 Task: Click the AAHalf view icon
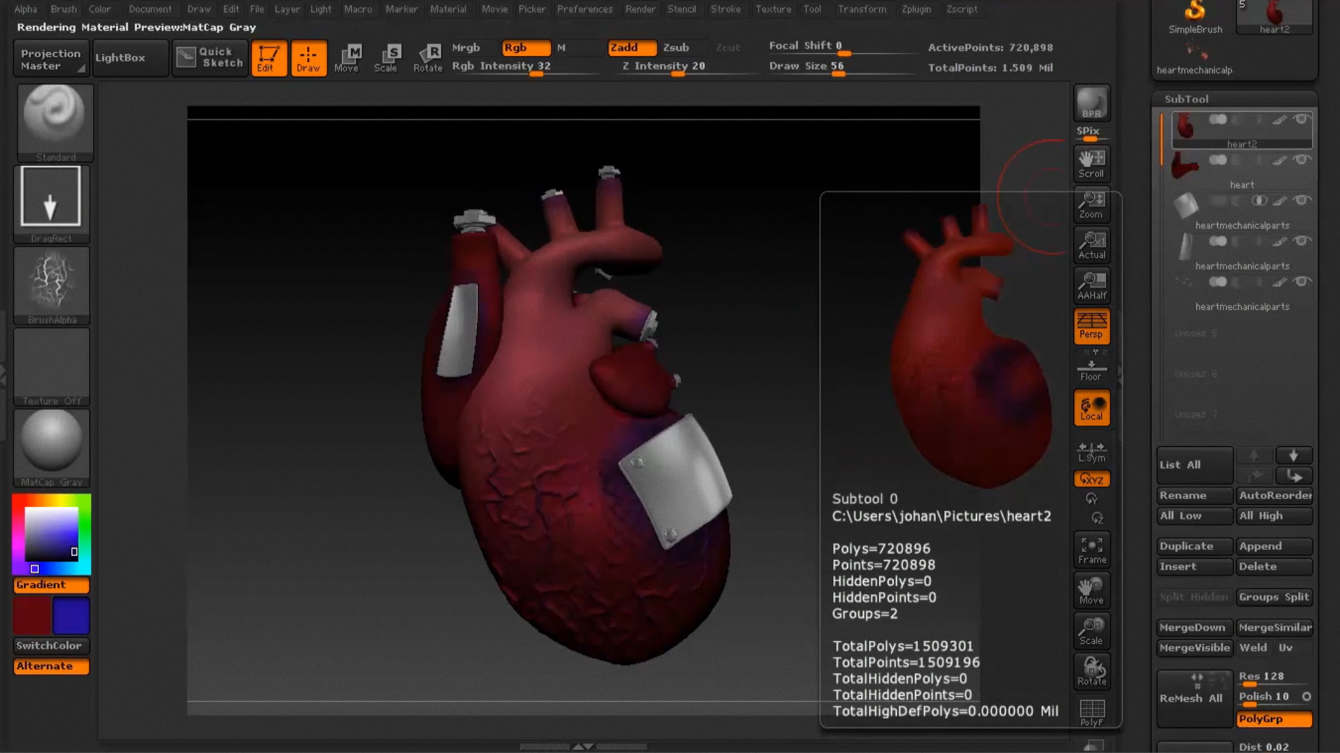pos(1091,285)
